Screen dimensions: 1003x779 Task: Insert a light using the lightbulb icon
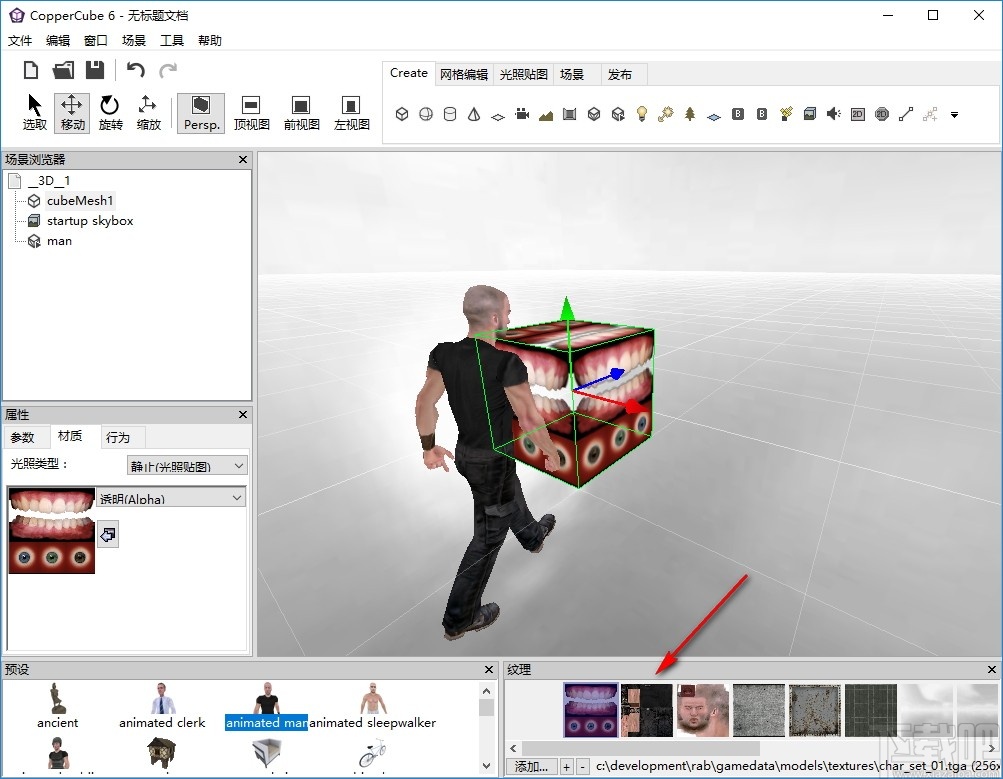[x=642, y=114]
